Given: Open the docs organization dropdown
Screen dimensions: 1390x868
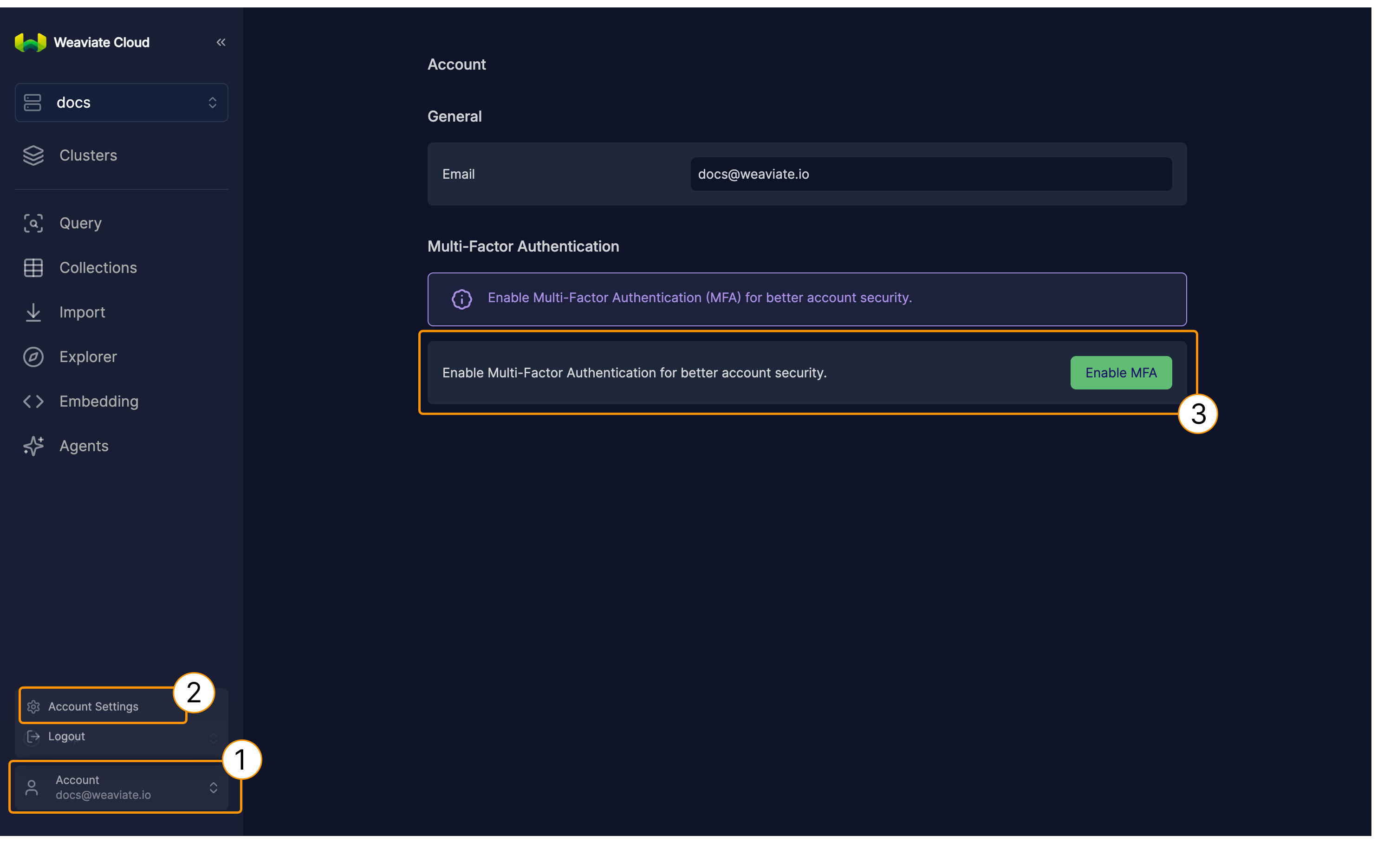Looking at the screenshot, I should [x=121, y=103].
